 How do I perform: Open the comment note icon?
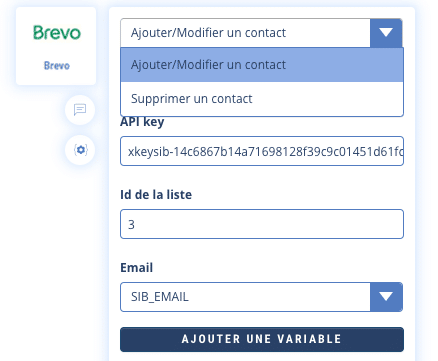tap(80, 110)
